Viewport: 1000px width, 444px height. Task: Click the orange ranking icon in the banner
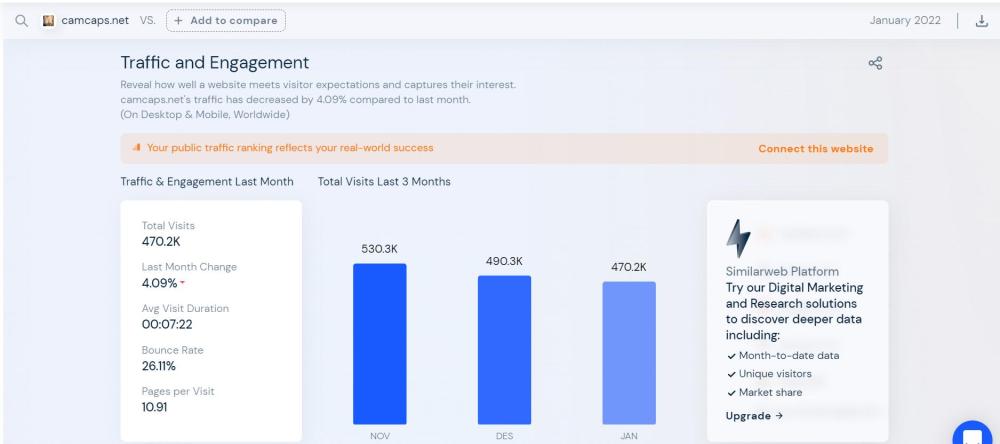[136, 149]
